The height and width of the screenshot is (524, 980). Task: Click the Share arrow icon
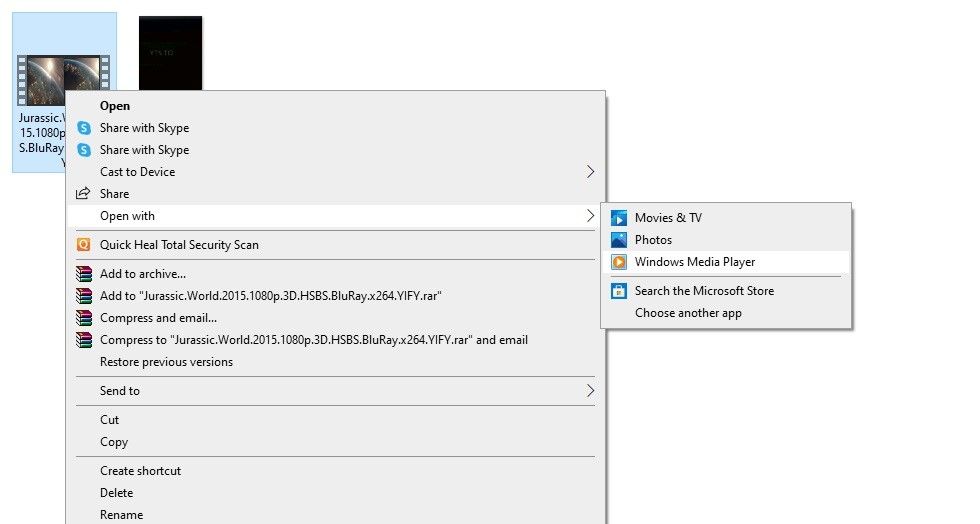[83, 194]
